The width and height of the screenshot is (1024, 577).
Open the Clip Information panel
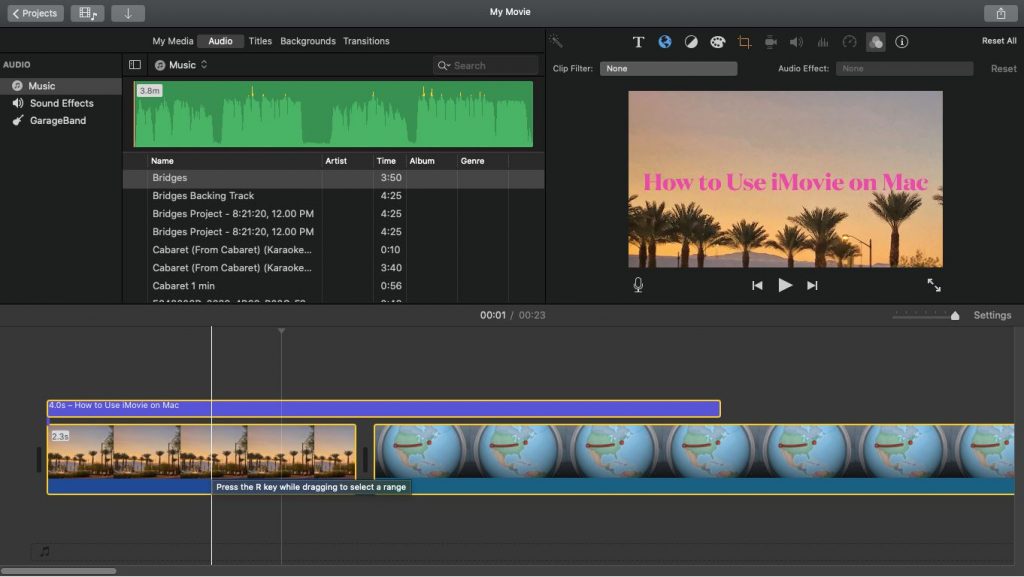[901, 42]
